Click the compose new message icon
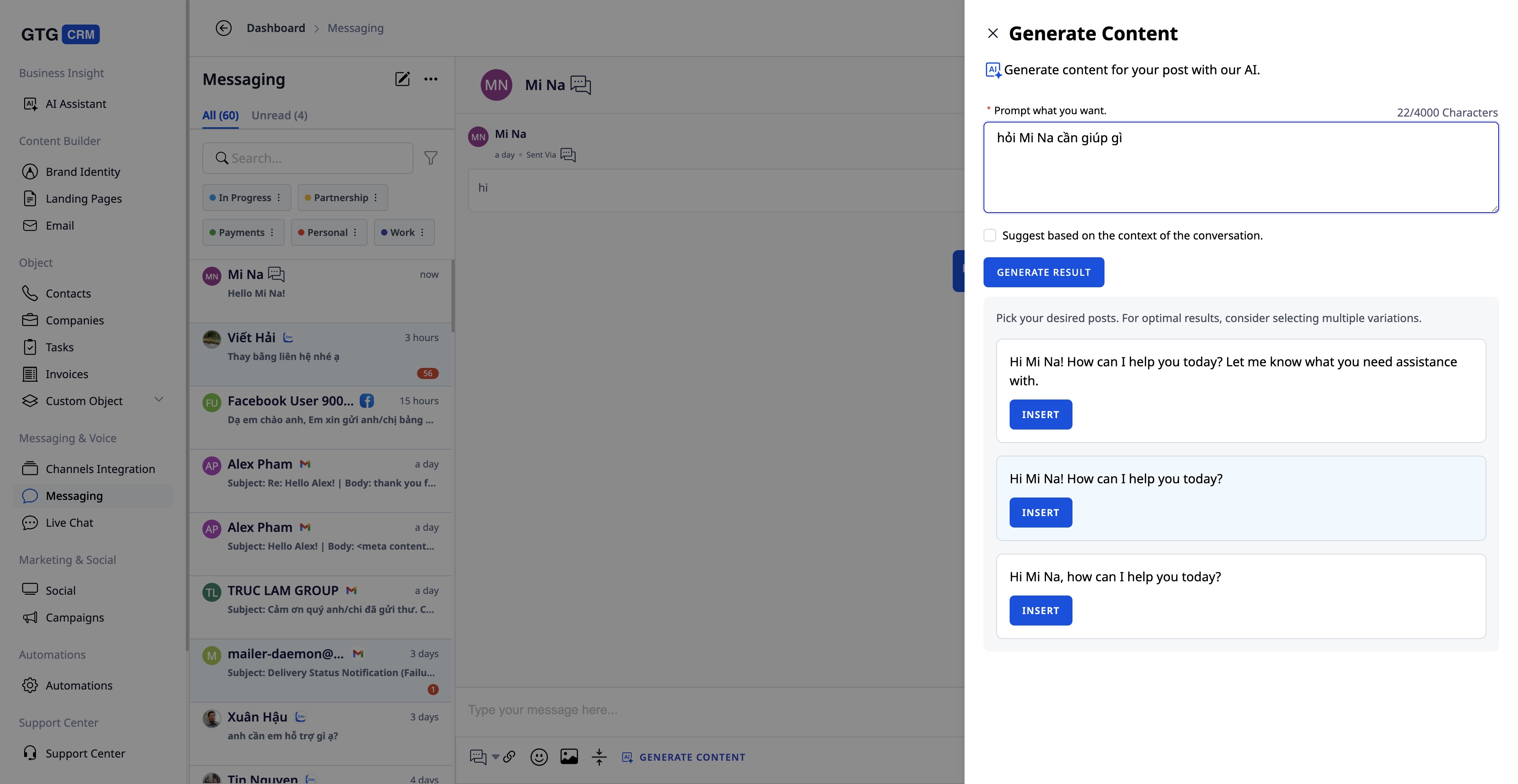Viewport: 1518px width, 784px height. coord(402,79)
